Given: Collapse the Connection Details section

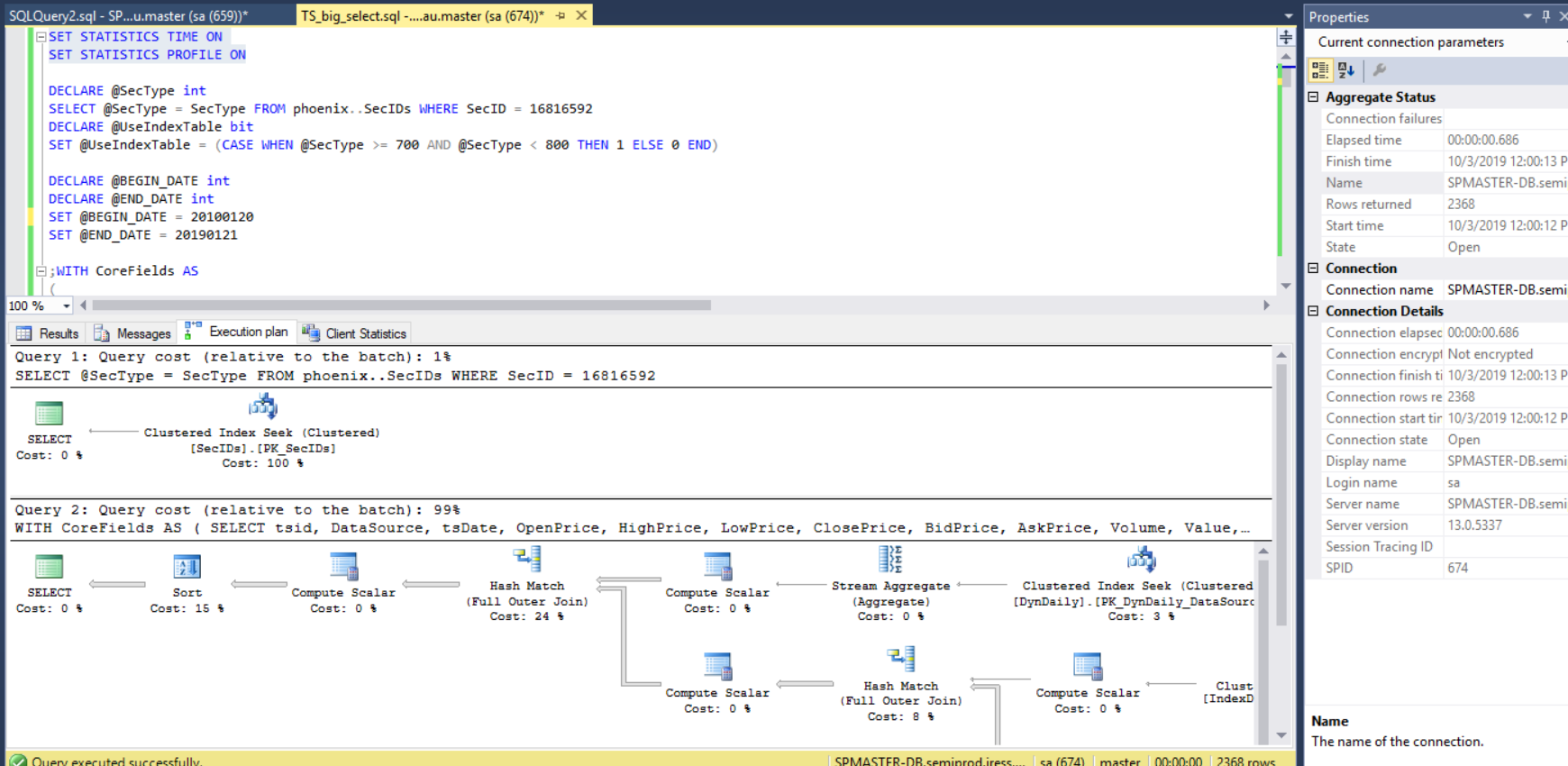Looking at the screenshot, I should point(1313,311).
